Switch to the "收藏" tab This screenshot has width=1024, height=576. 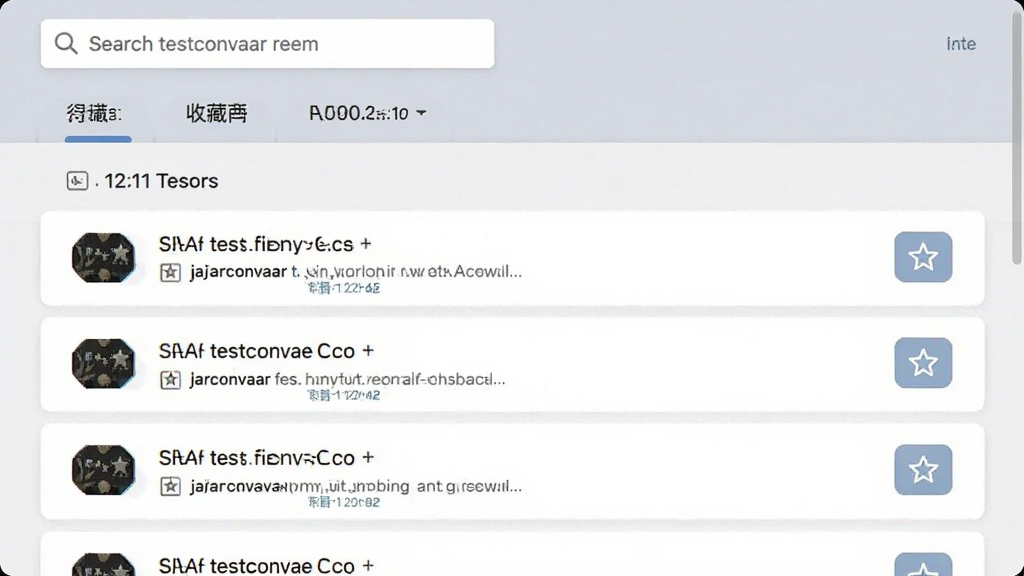[217, 114]
